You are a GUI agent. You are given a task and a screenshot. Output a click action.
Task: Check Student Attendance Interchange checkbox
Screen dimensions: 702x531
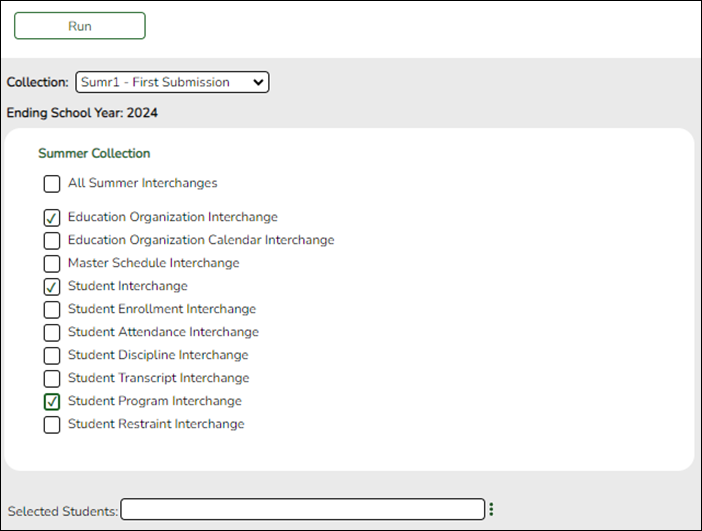52,333
